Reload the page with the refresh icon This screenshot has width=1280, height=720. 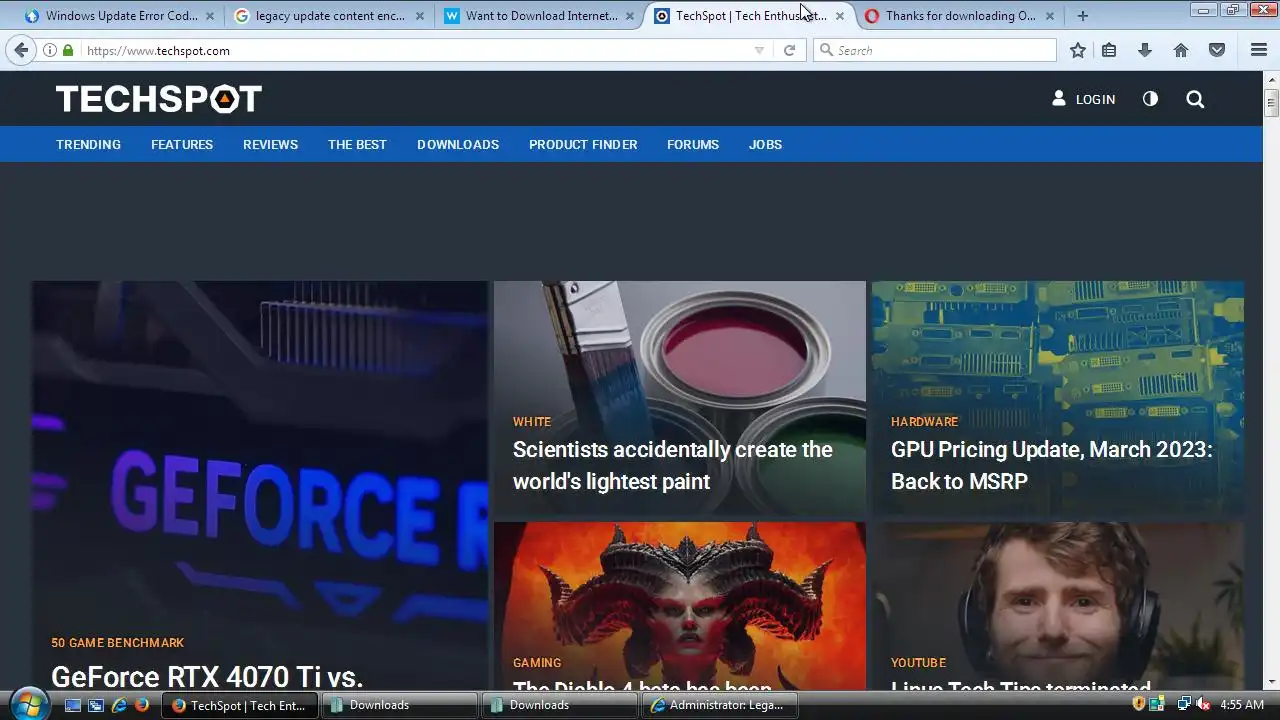(x=789, y=50)
